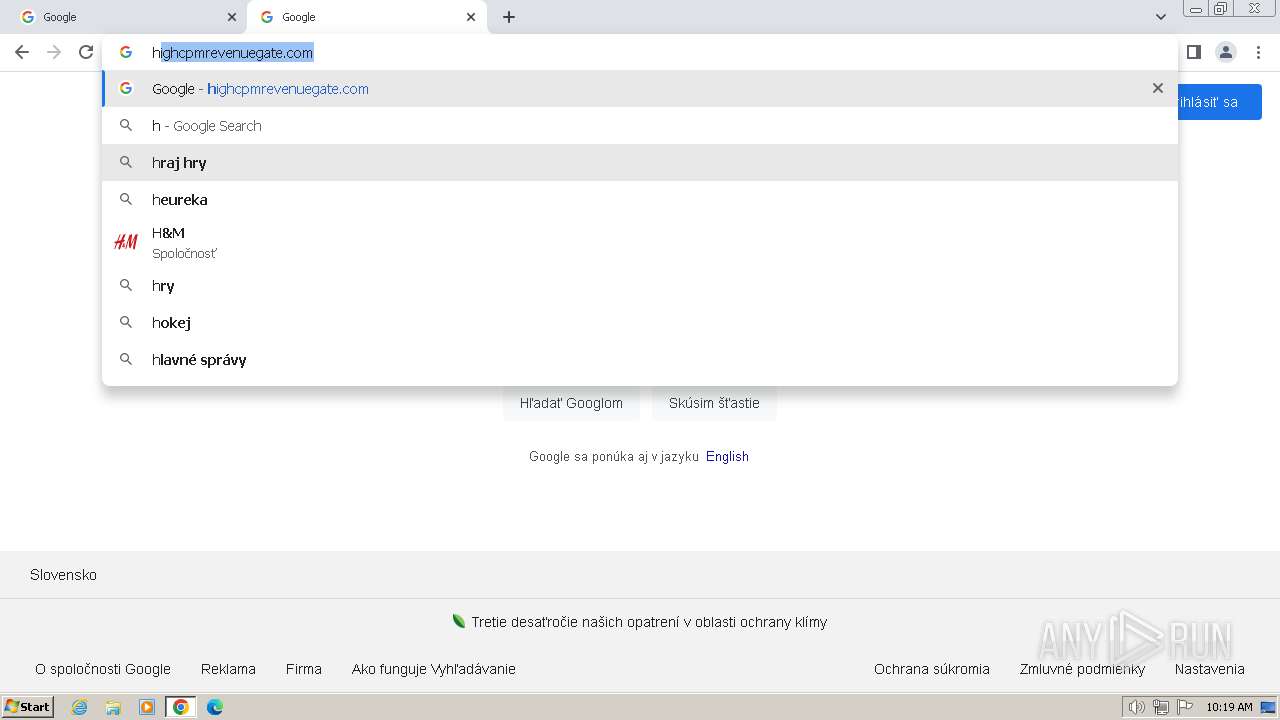Click the forward navigation arrow
The height and width of the screenshot is (720, 1280).
tap(54, 52)
